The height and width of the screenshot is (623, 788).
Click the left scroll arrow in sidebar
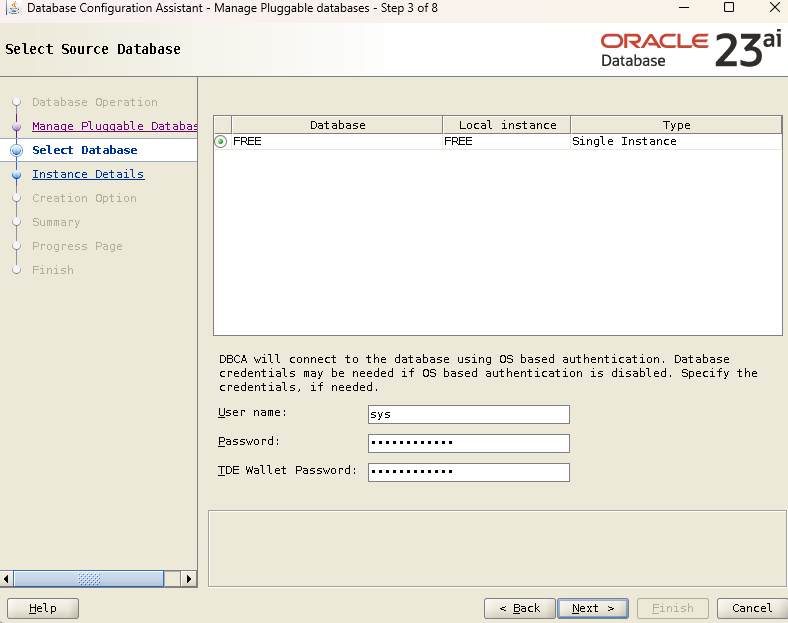6,579
